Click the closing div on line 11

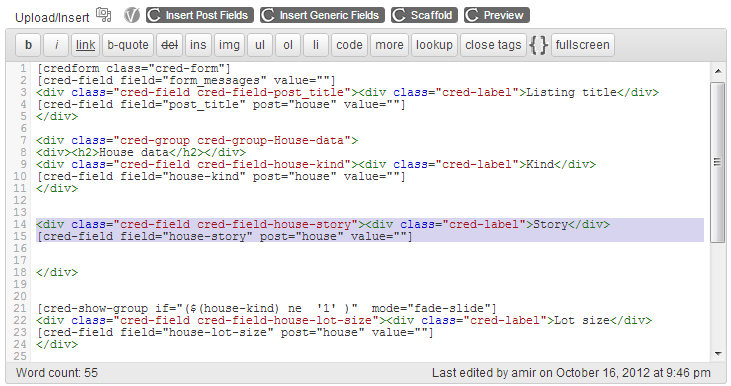click(x=57, y=188)
